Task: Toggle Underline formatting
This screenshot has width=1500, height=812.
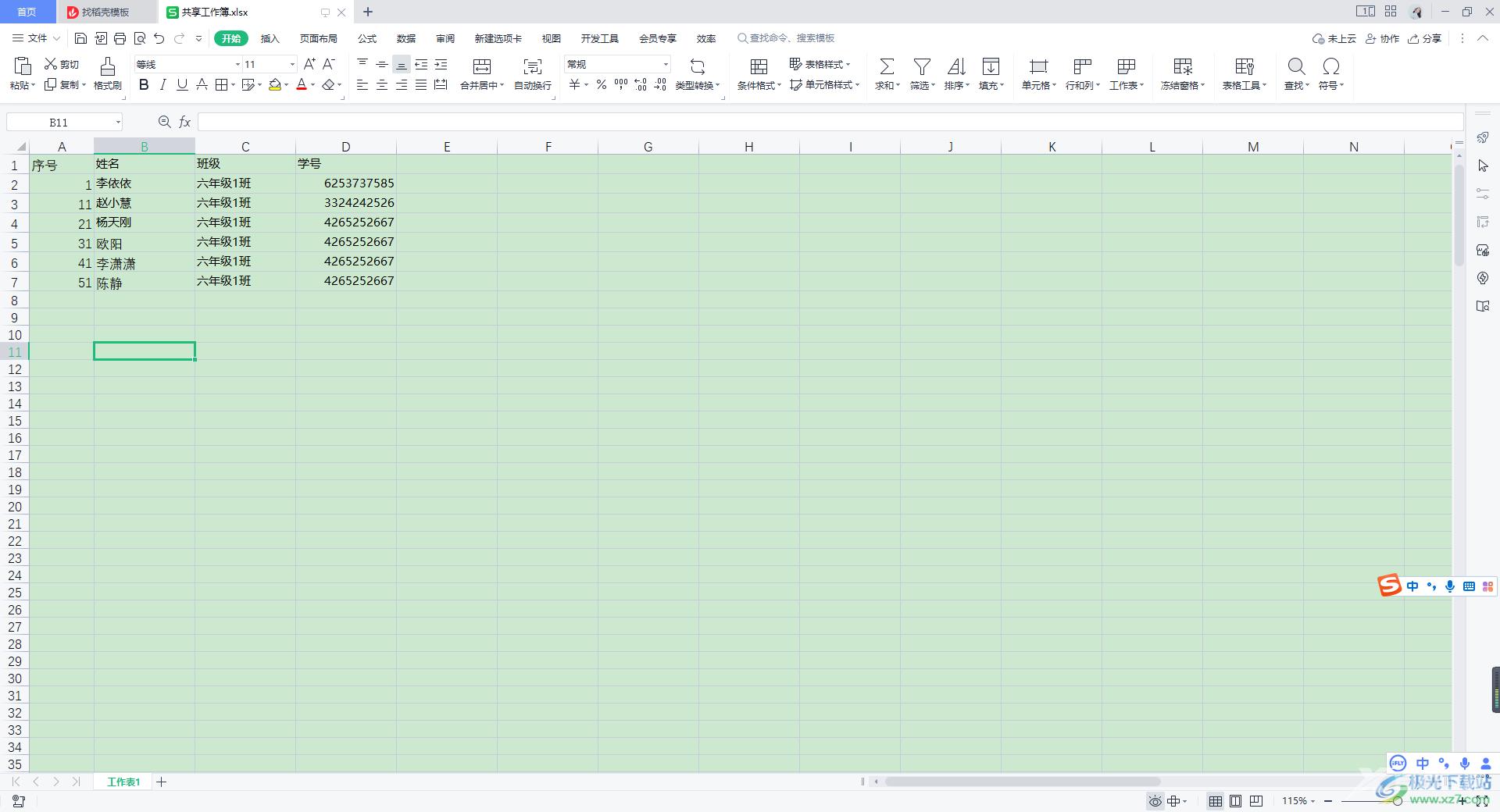Action: point(182,84)
